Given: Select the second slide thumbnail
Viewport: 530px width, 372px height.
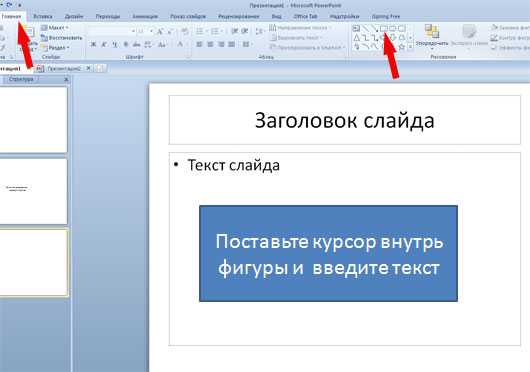Looking at the screenshot, I should click(x=33, y=191).
